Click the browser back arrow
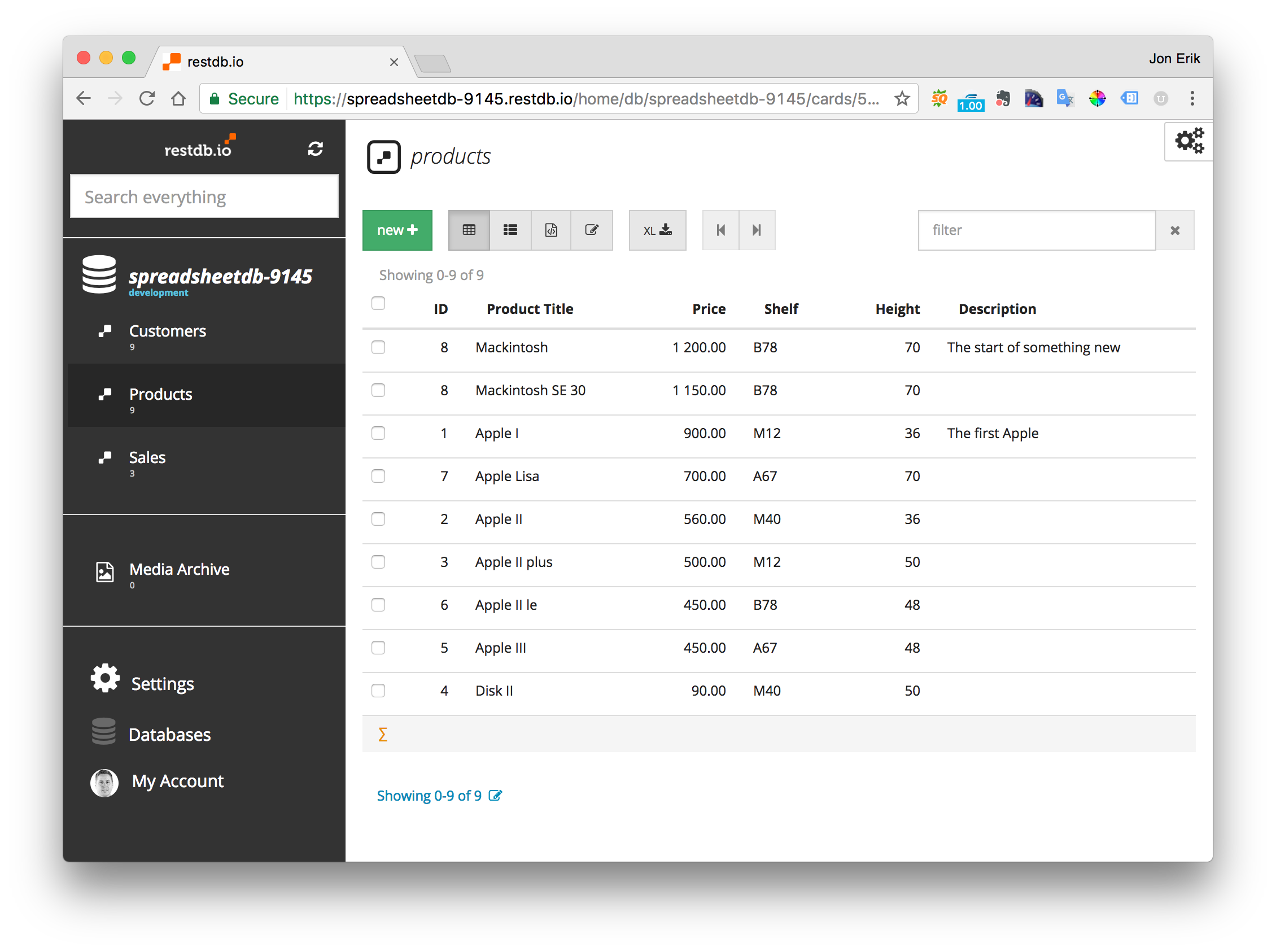Screen dimensions: 1276x952 [x=84, y=99]
